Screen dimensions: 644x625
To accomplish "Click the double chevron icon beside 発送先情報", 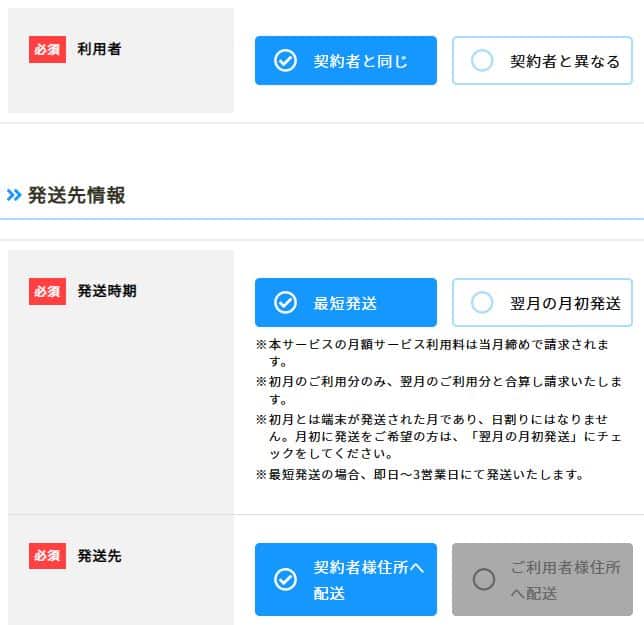I will coord(14,195).
